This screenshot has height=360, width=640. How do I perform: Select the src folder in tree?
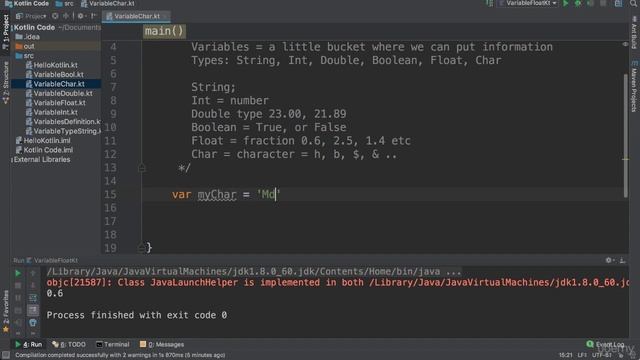pyautogui.click(x=25, y=56)
